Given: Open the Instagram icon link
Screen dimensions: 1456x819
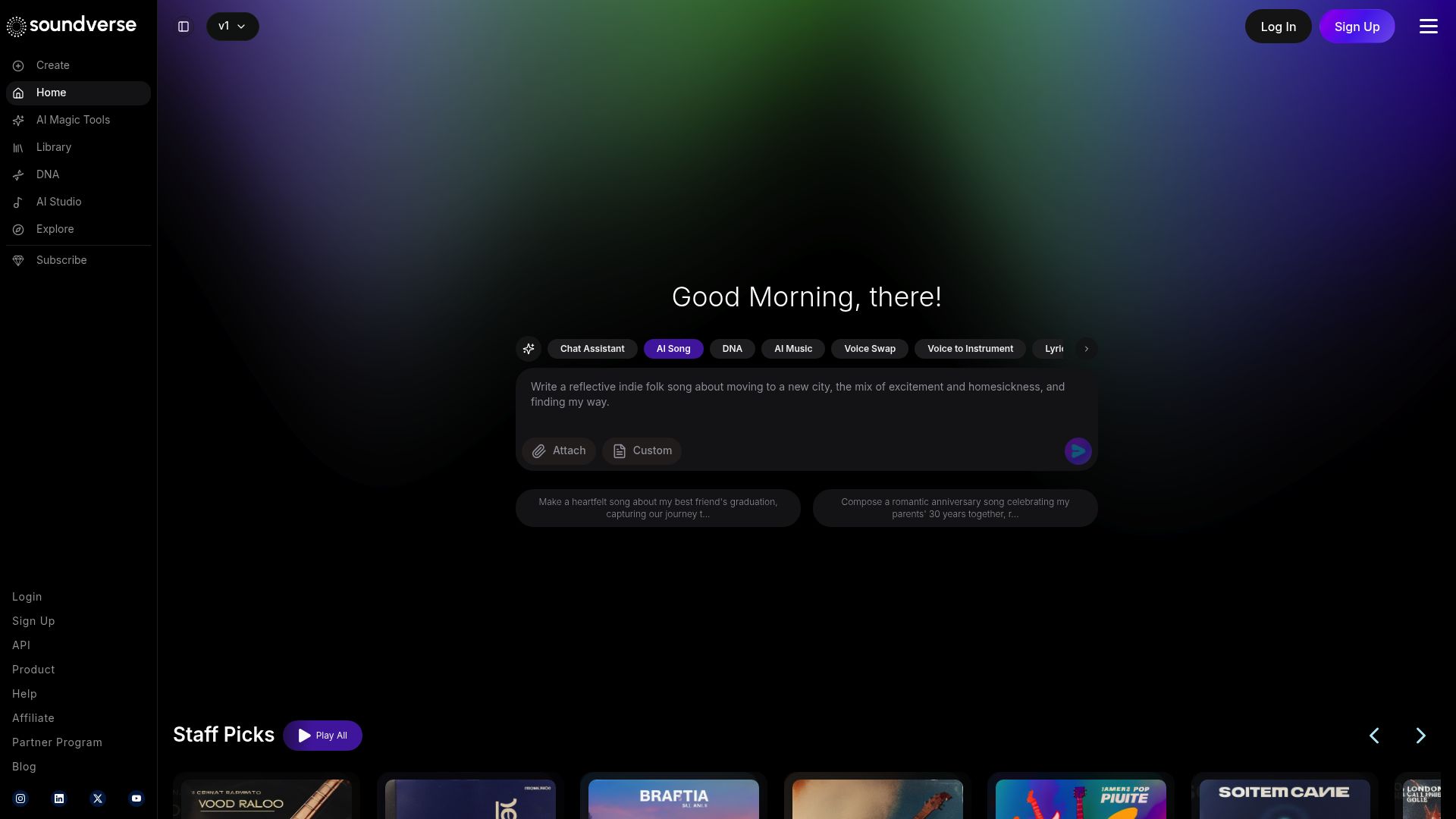Looking at the screenshot, I should coord(20,799).
